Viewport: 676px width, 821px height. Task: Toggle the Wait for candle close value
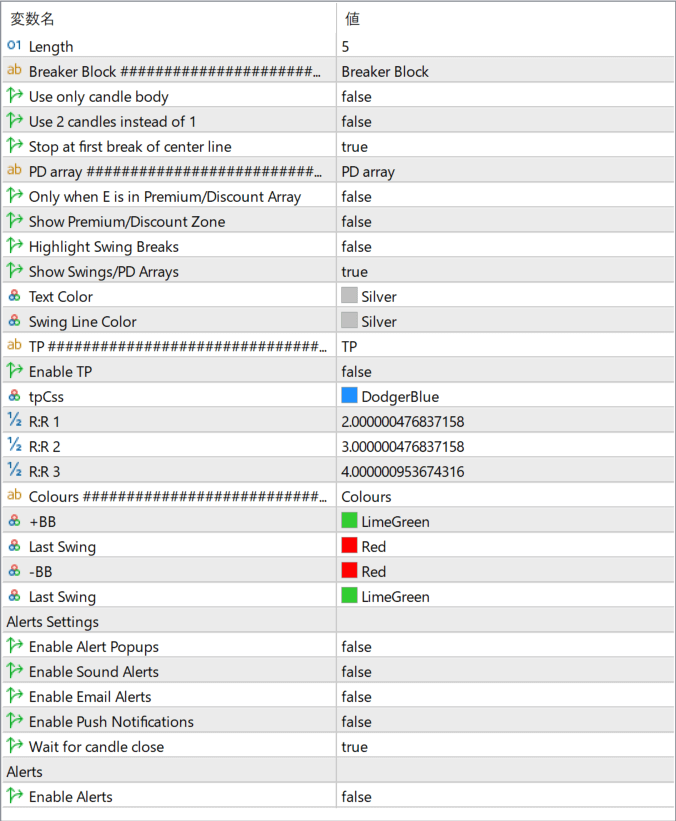tap(355, 746)
